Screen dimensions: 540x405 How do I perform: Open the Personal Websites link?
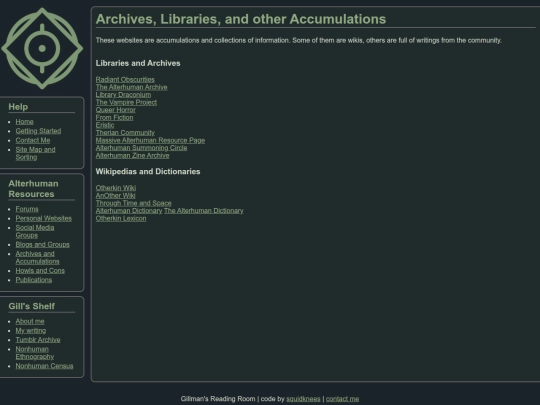pyautogui.click(x=44, y=218)
